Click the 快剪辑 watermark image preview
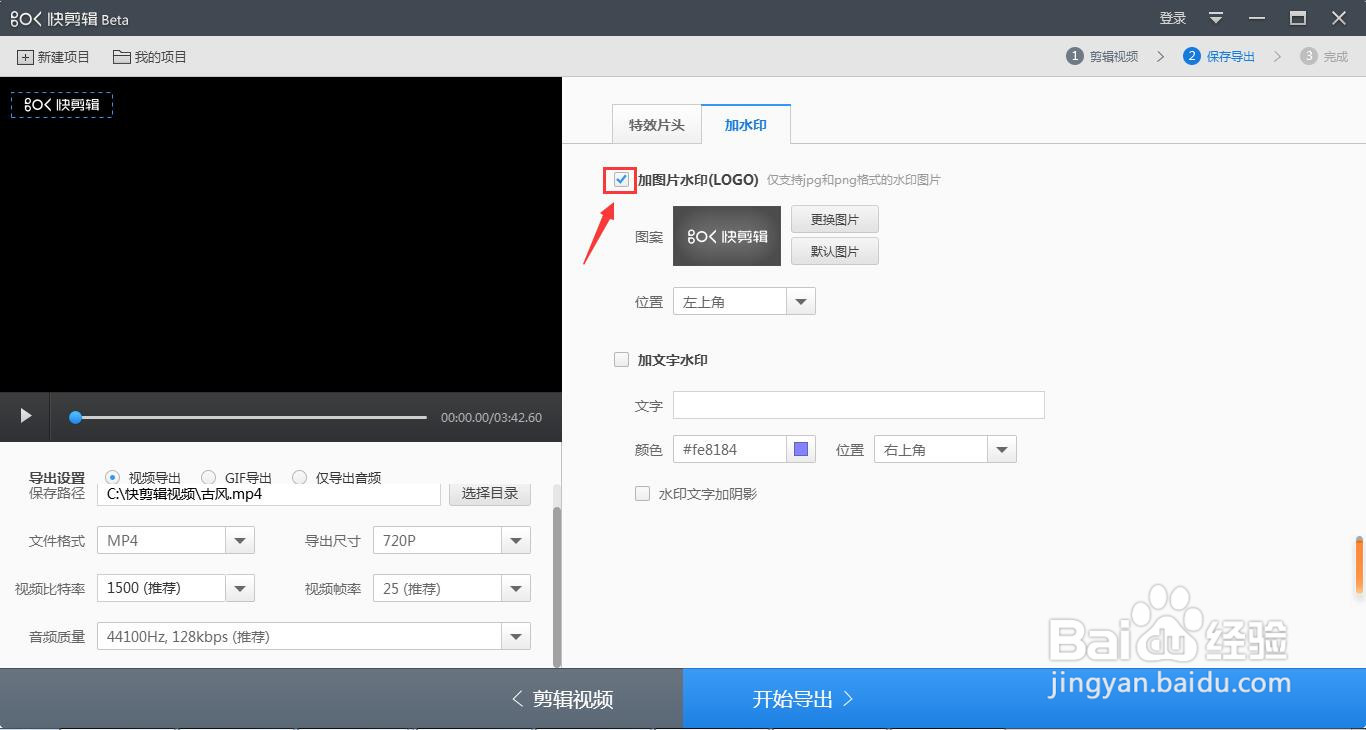The width and height of the screenshot is (1366, 730). click(726, 236)
